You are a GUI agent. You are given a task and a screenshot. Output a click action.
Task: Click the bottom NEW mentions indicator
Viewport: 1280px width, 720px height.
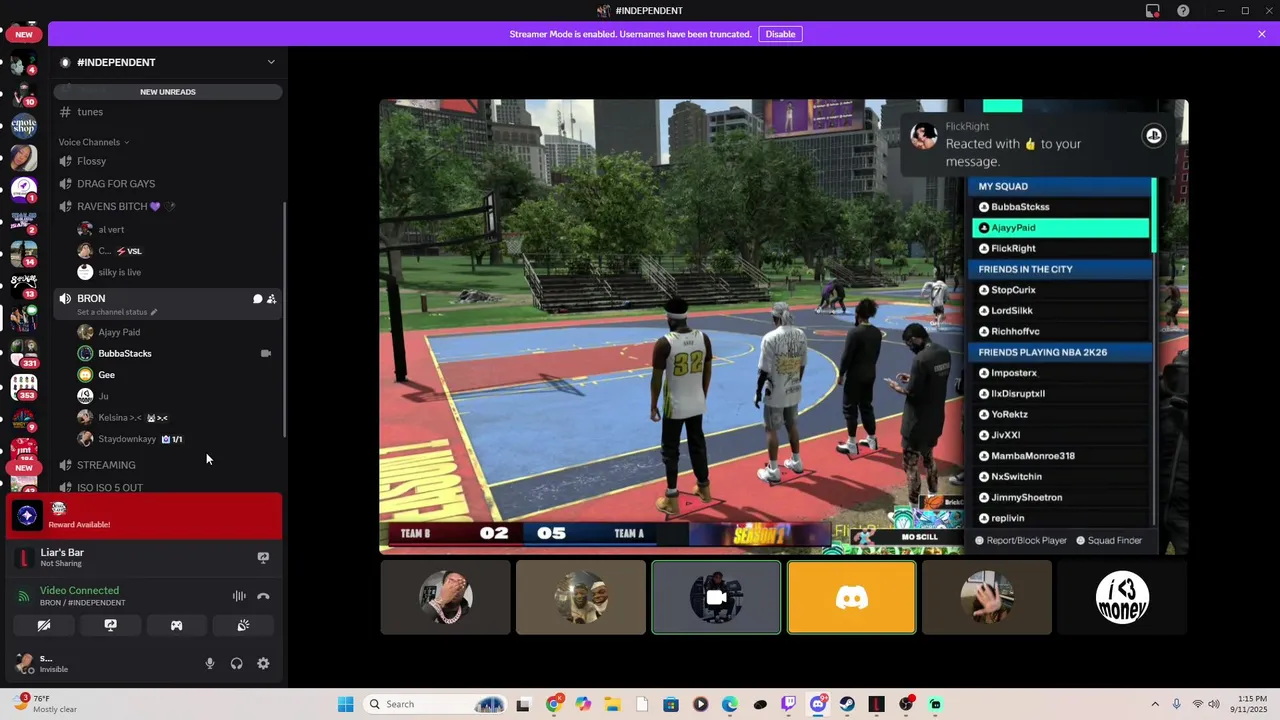coord(24,468)
